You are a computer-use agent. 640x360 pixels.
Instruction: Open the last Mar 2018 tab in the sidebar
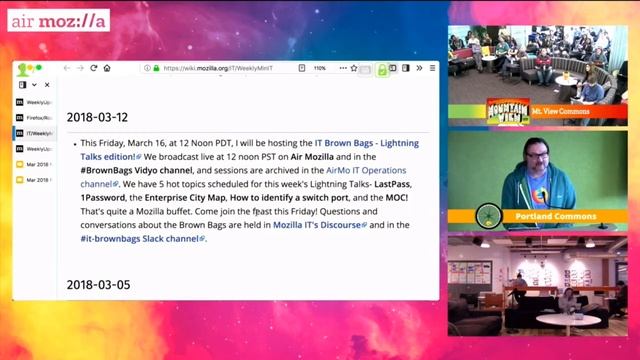tap(34, 180)
